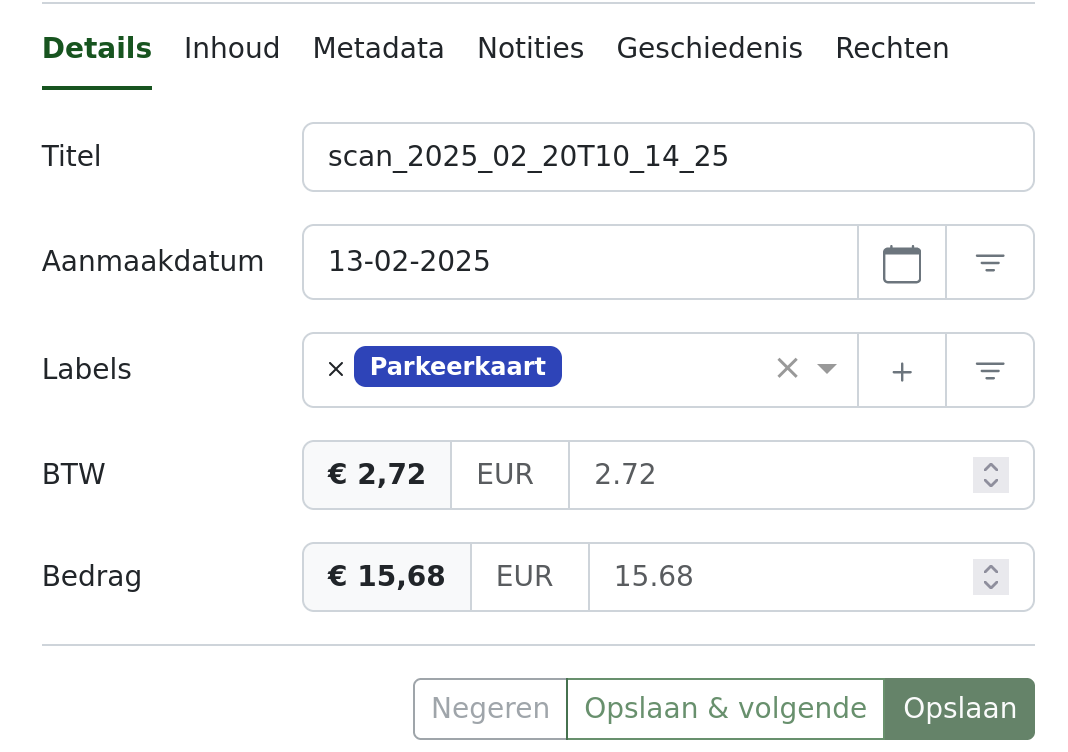
Task: Clear all labels with the X icon
Action: tap(787, 369)
